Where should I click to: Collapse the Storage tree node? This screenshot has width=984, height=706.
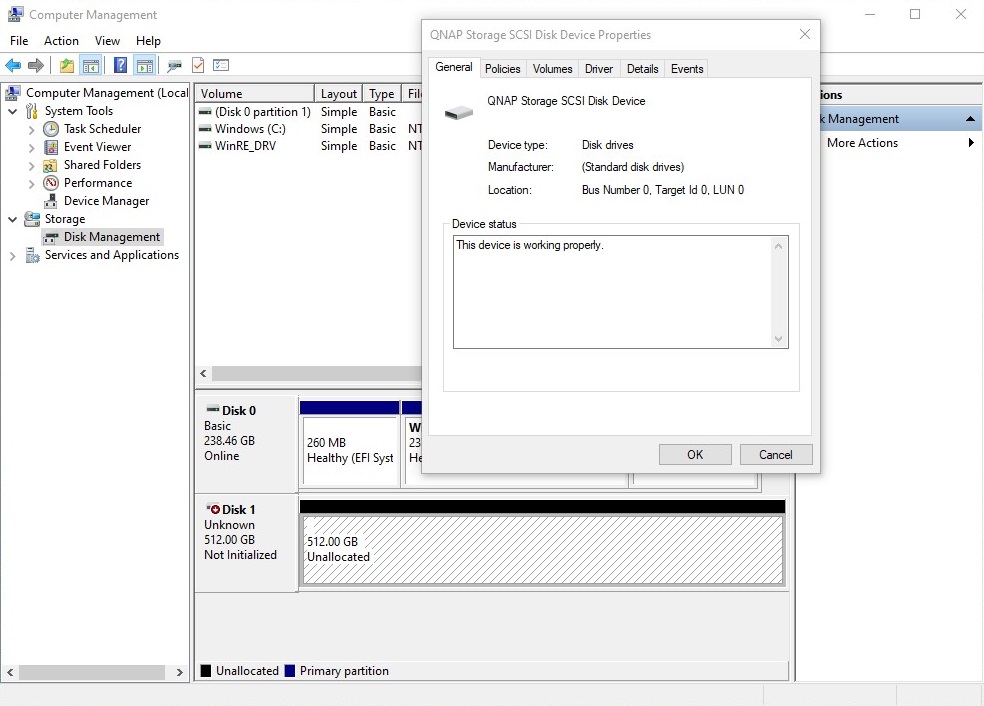click(13, 219)
